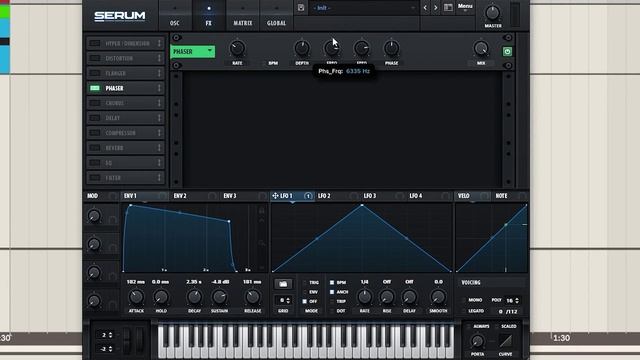Click the save preset floppy disk icon
The height and width of the screenshot is (360, 640).
(x=301, y=8)
